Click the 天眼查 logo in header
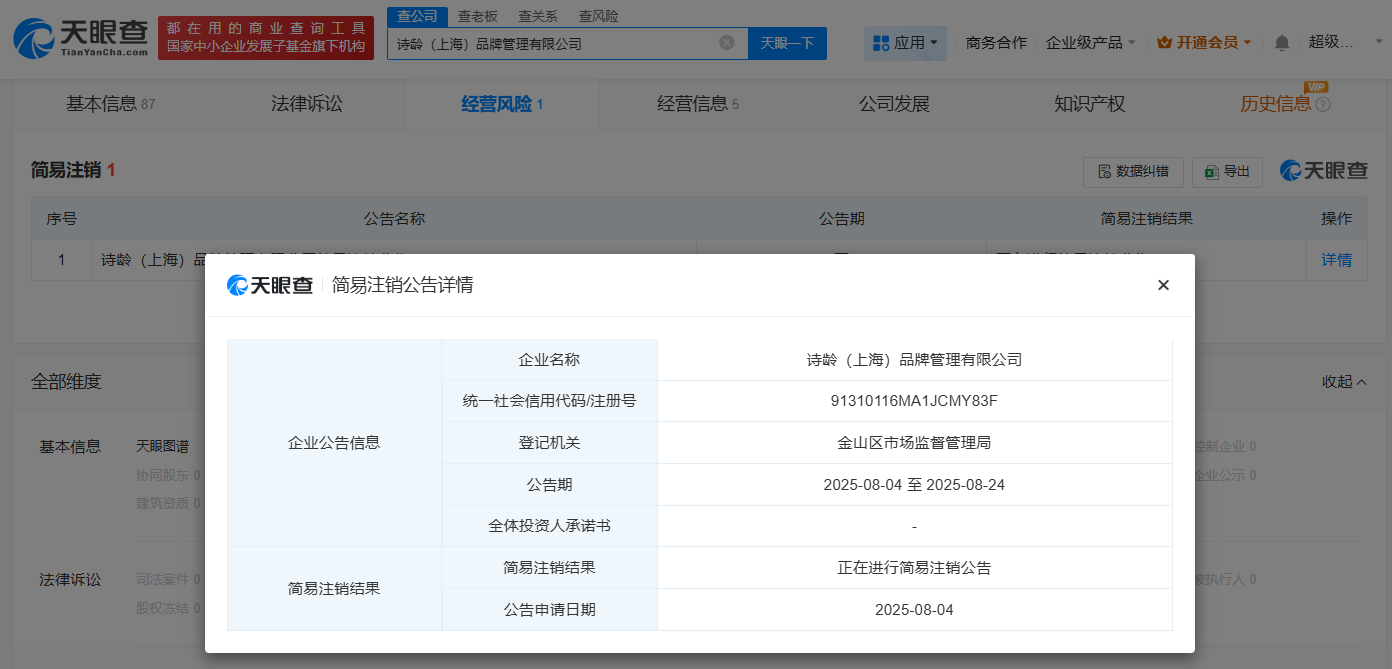The height and width of the screenshot is (669, 1392). 80,38
